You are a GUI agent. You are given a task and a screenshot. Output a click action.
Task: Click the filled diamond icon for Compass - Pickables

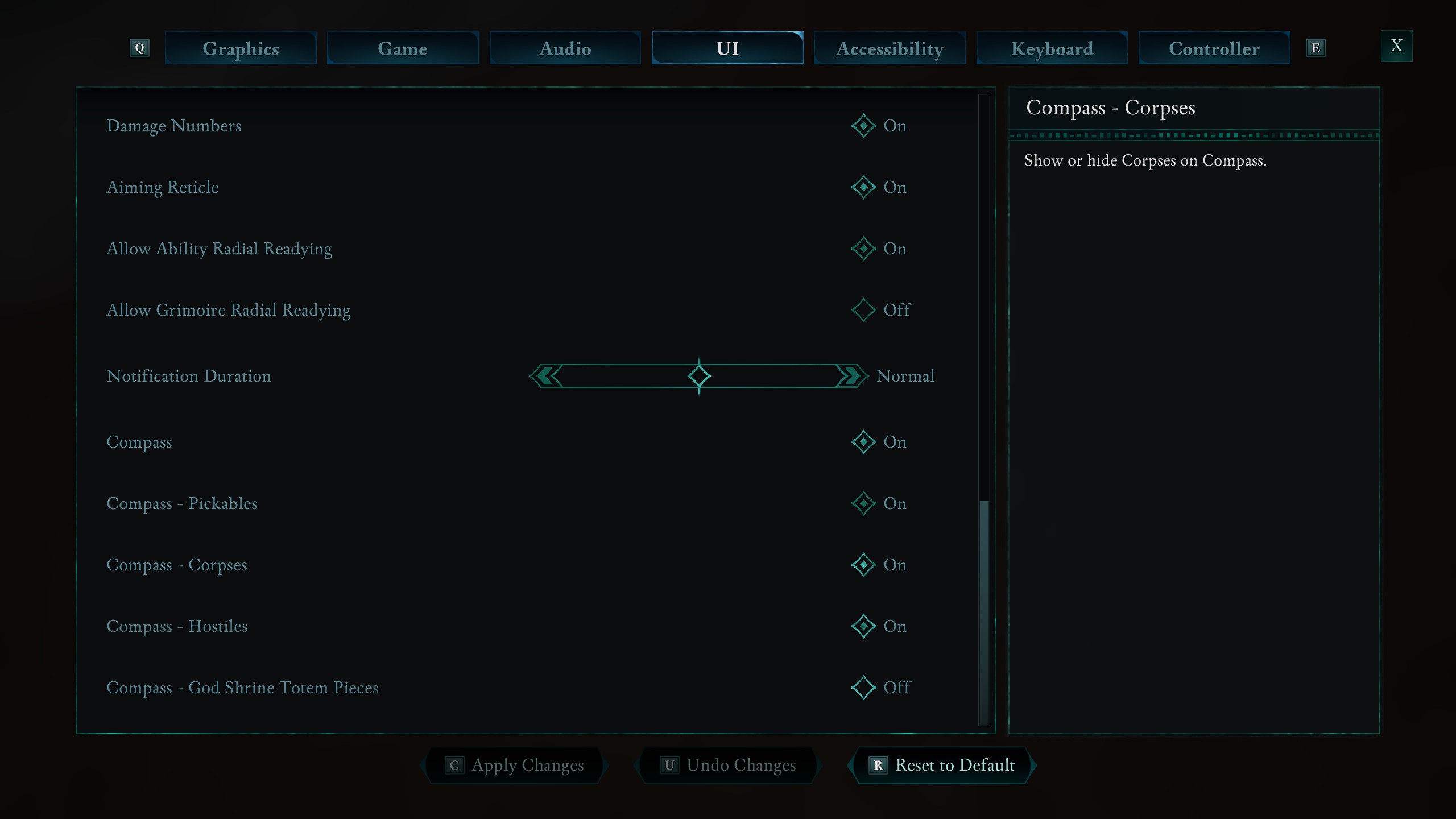(862, 503)
